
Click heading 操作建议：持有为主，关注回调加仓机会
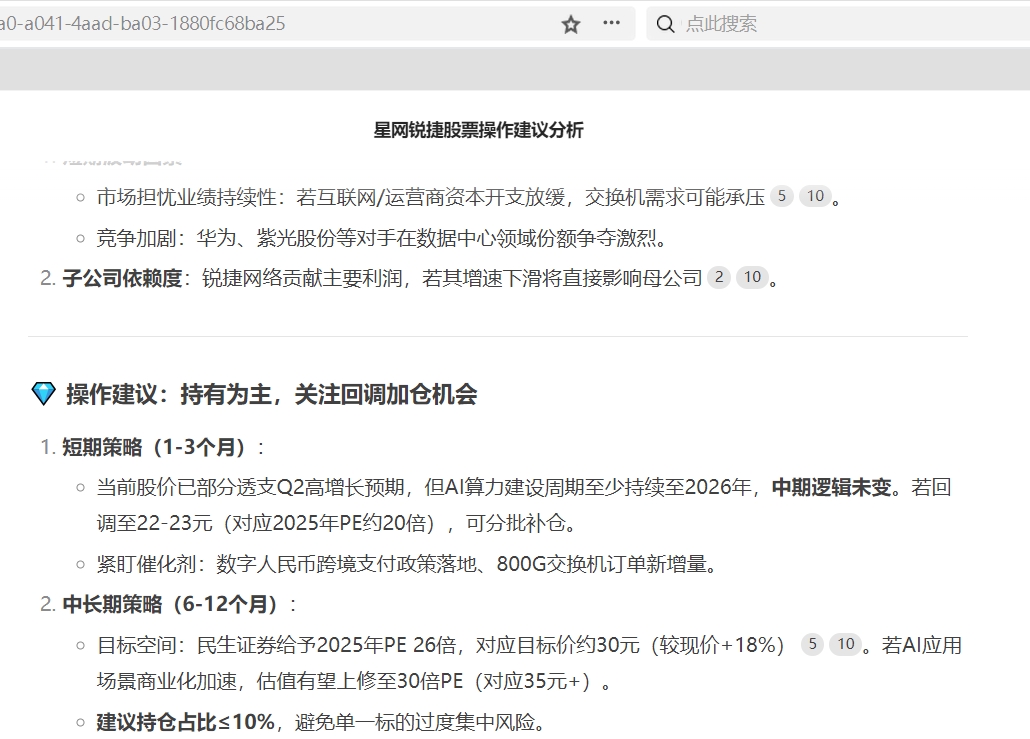click(x=271, y=394)
